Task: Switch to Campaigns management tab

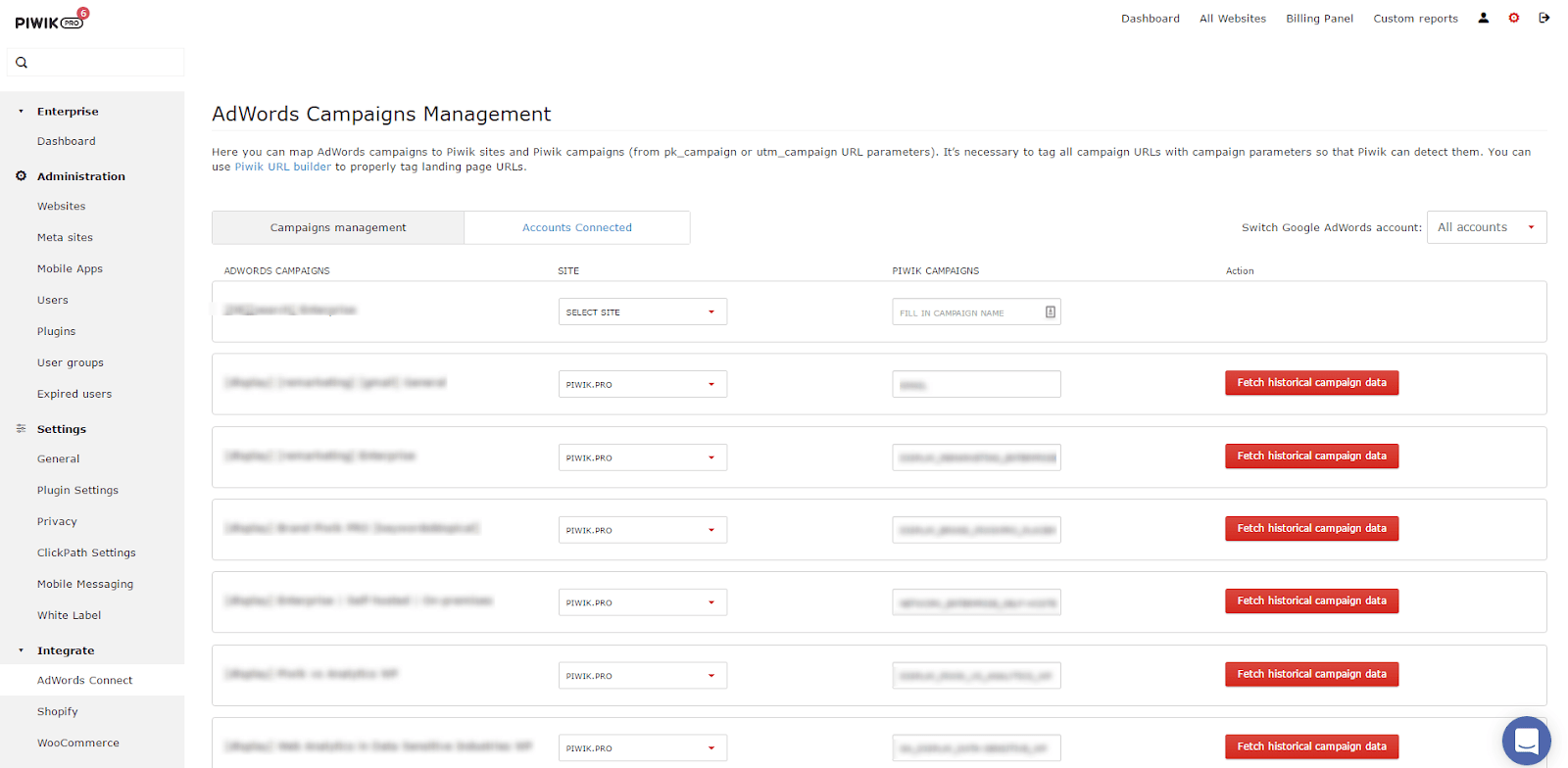Action: pyautogui.click(x=338, y=227)
